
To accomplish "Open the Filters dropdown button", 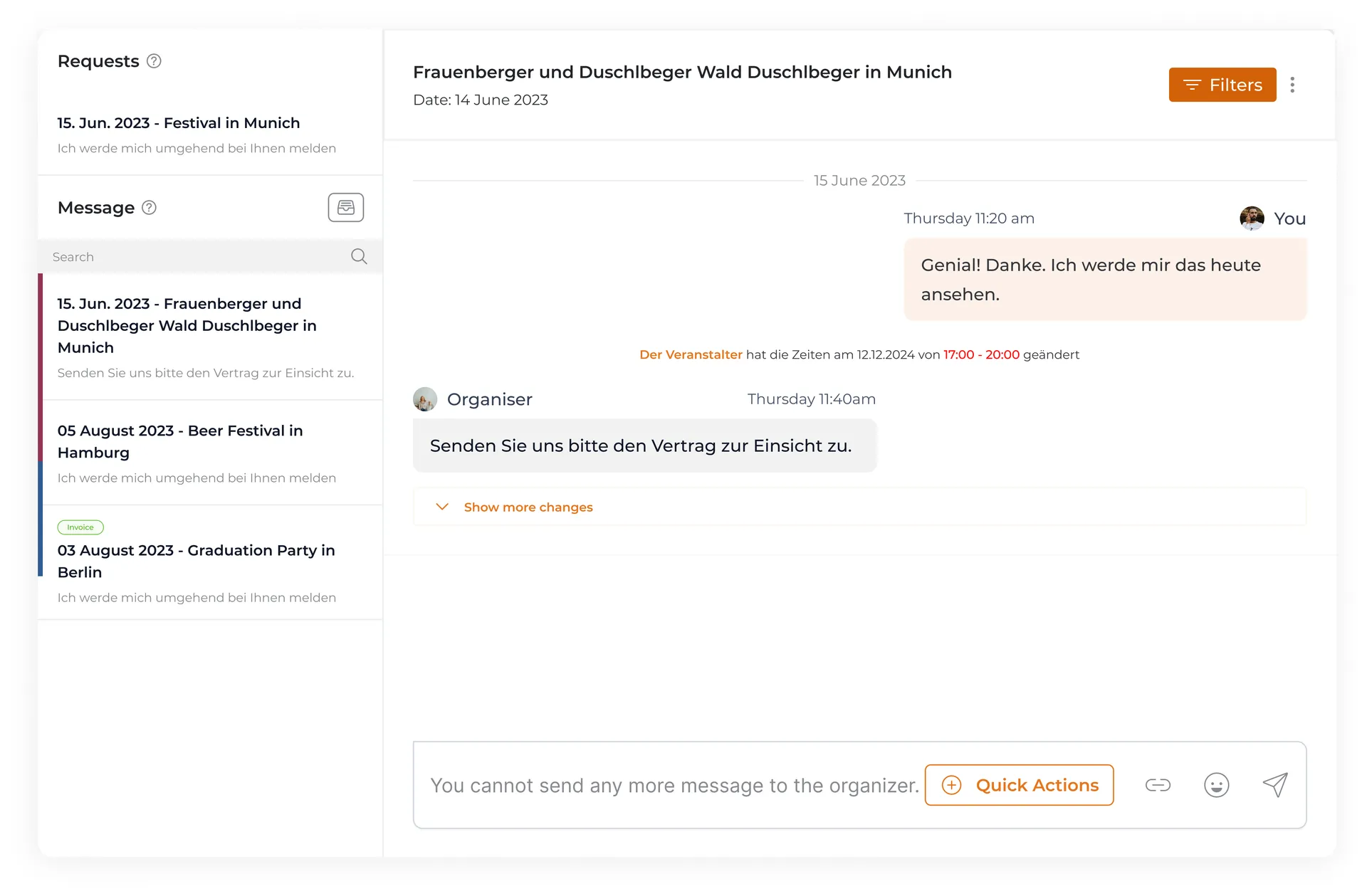I will pyautogui.click(x=1222, y=85).
